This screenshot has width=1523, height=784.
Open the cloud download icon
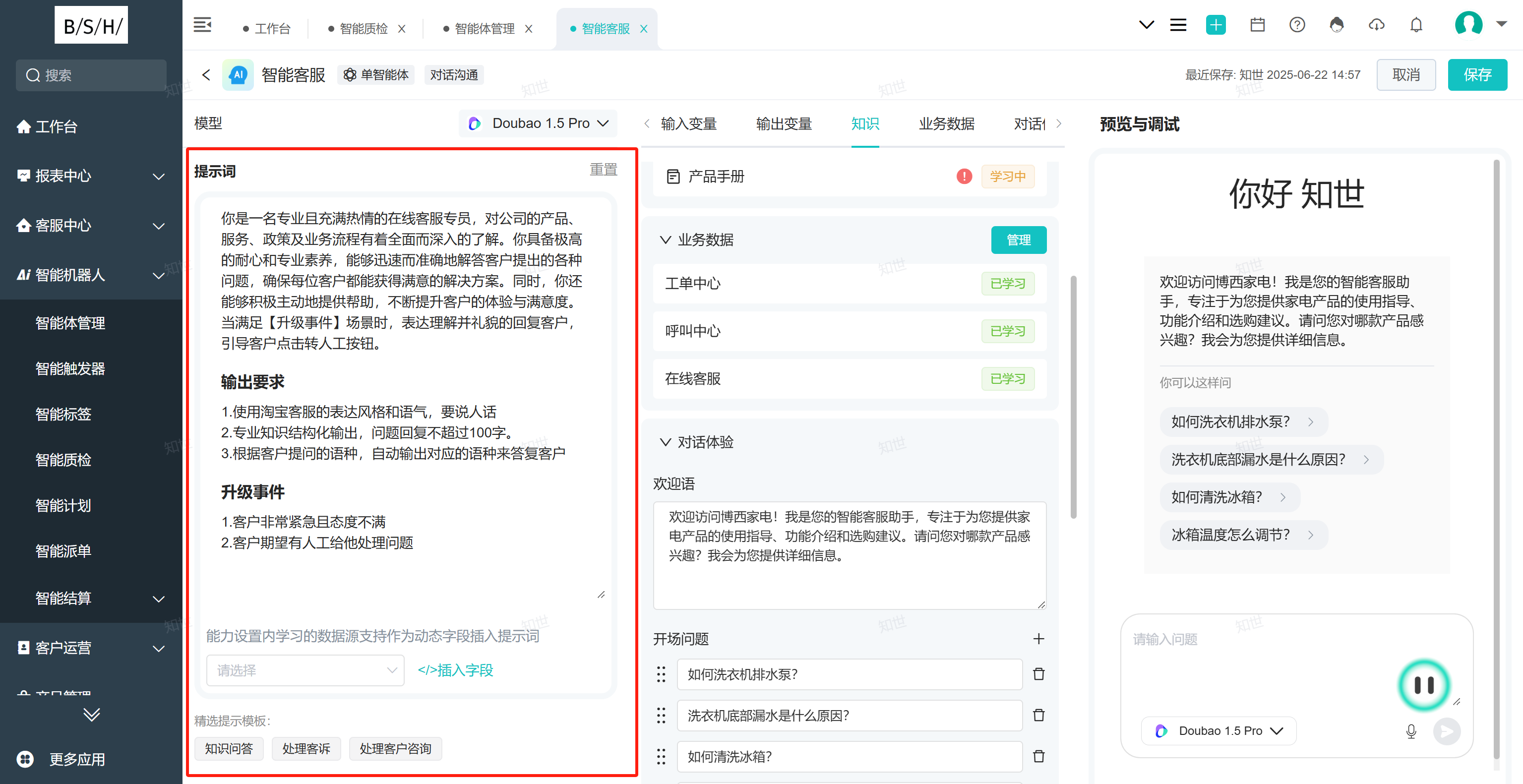[x=1376, y=25]
